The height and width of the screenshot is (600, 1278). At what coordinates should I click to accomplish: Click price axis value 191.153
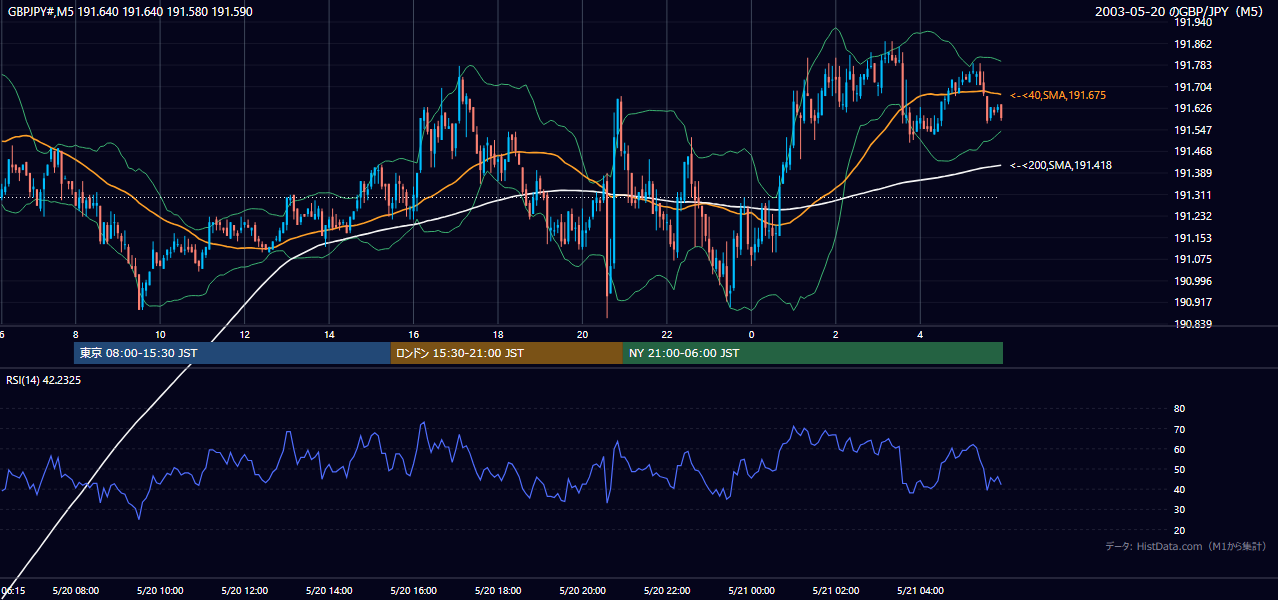click(1193, 238)
